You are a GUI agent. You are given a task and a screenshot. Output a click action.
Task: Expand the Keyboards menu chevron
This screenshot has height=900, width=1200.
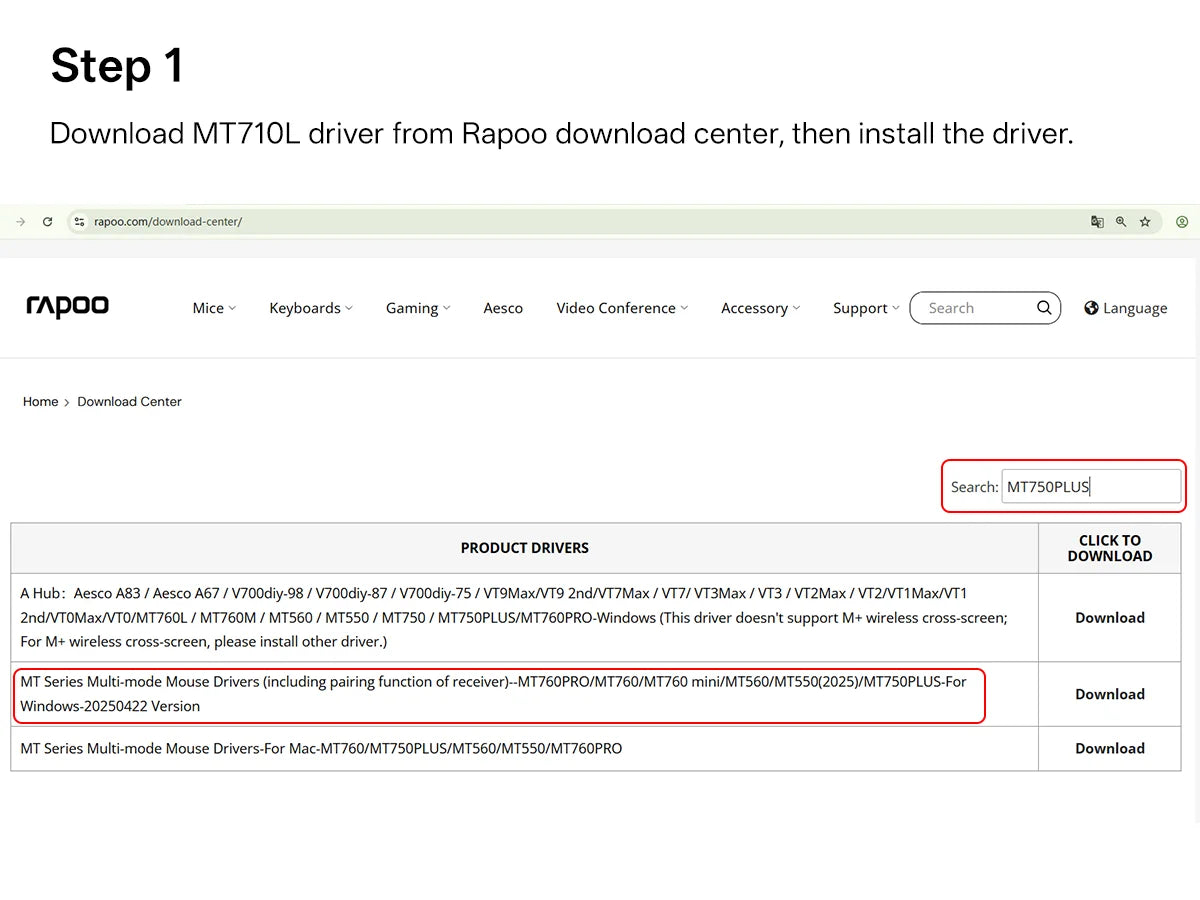coord(349,308)
